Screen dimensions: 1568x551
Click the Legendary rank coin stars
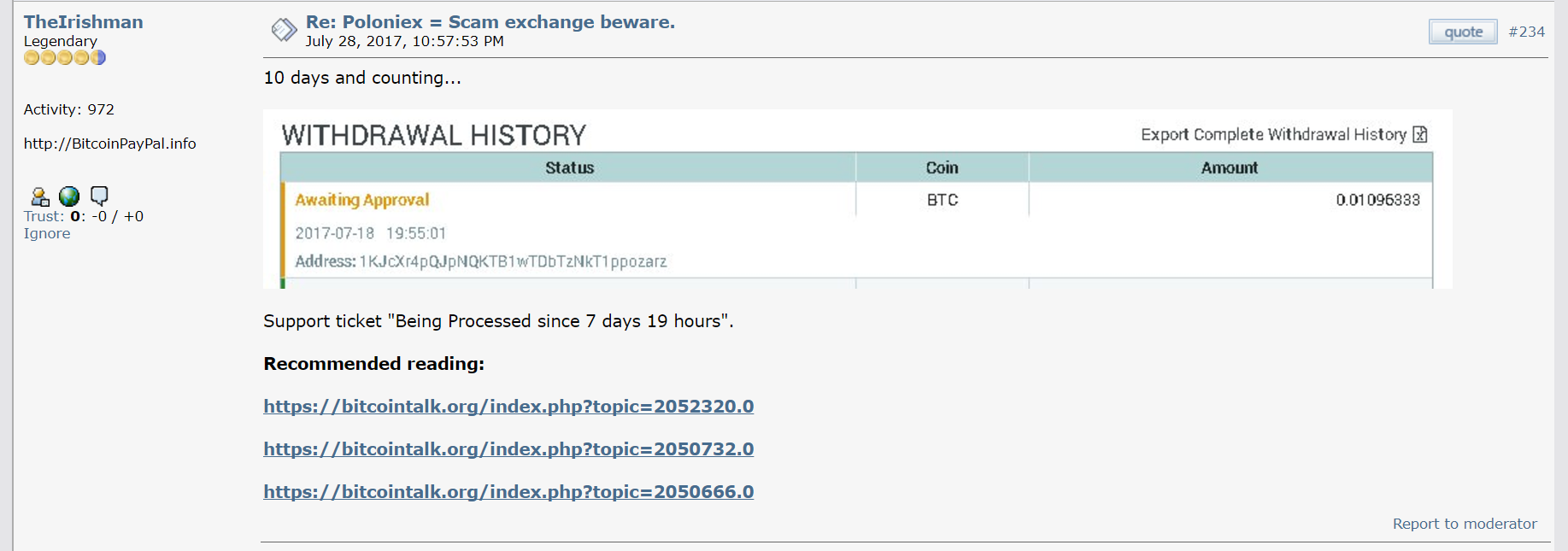(65, 57)
